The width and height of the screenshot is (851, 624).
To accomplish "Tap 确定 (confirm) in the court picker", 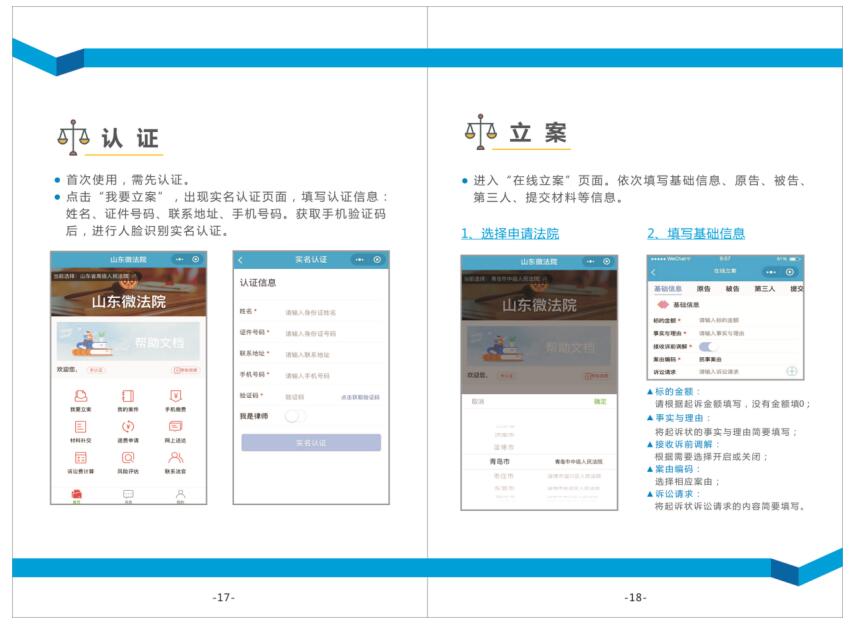I will tap(599, 401).
